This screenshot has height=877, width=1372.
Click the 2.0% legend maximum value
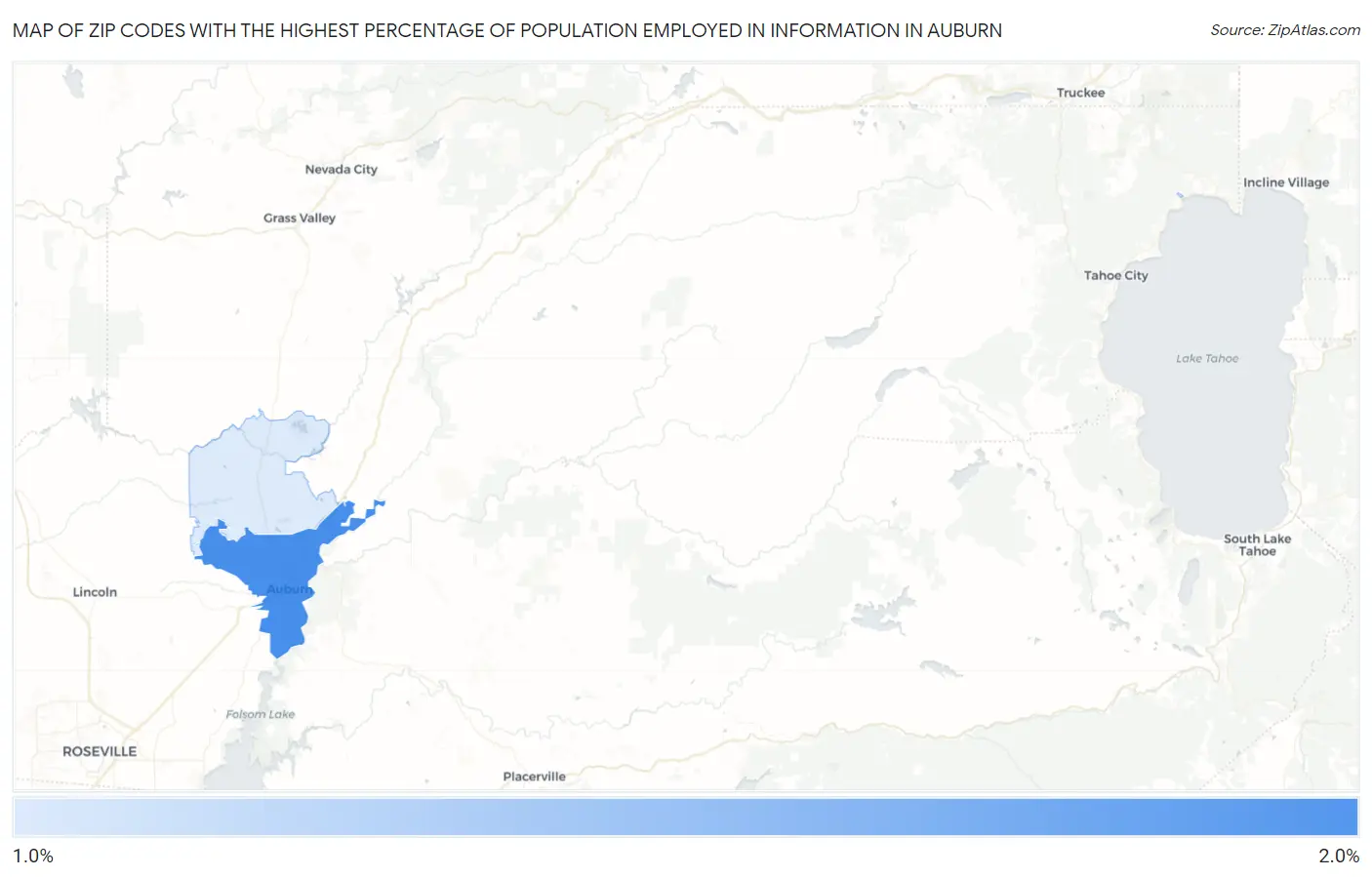pyautogui.click(x=1339, y=856)
